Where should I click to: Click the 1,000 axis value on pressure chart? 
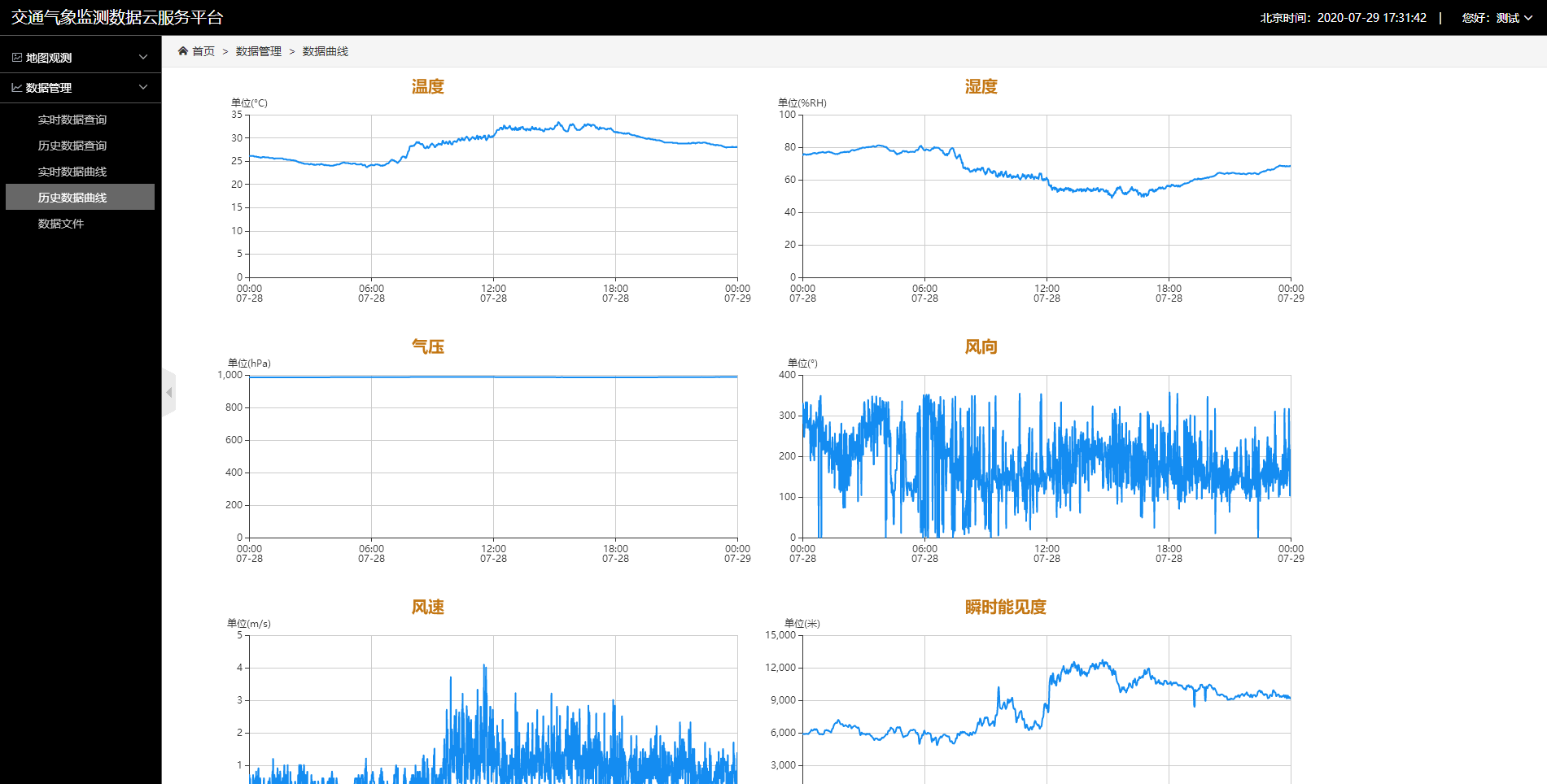(229, 375)
